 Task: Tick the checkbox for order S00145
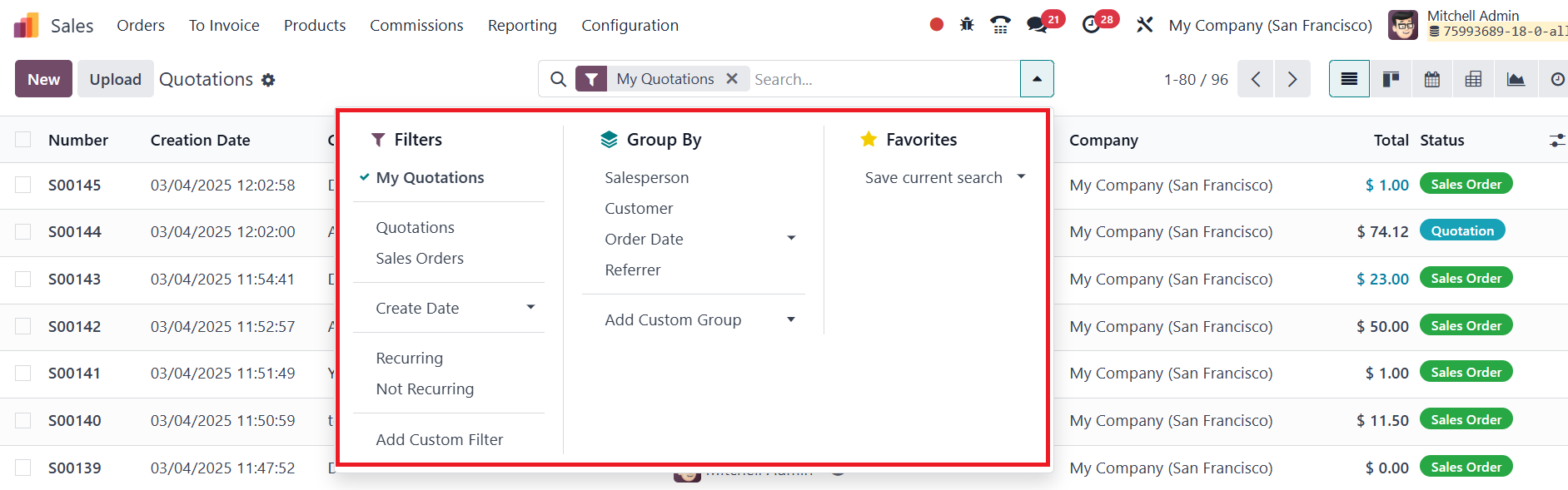(23, 185)
